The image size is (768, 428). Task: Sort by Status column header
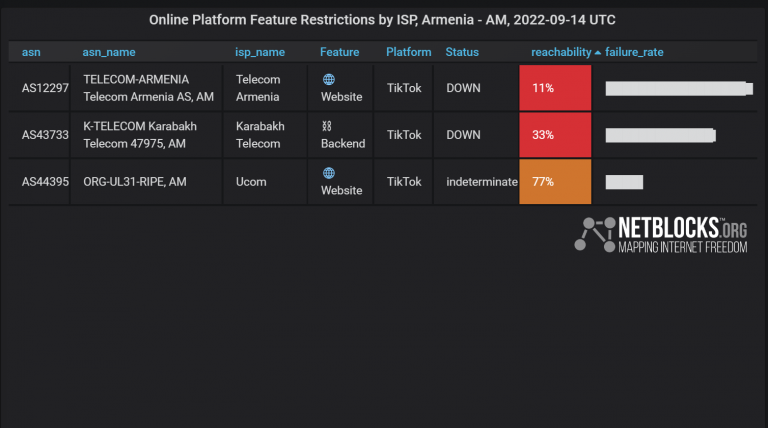pos(462,52)
